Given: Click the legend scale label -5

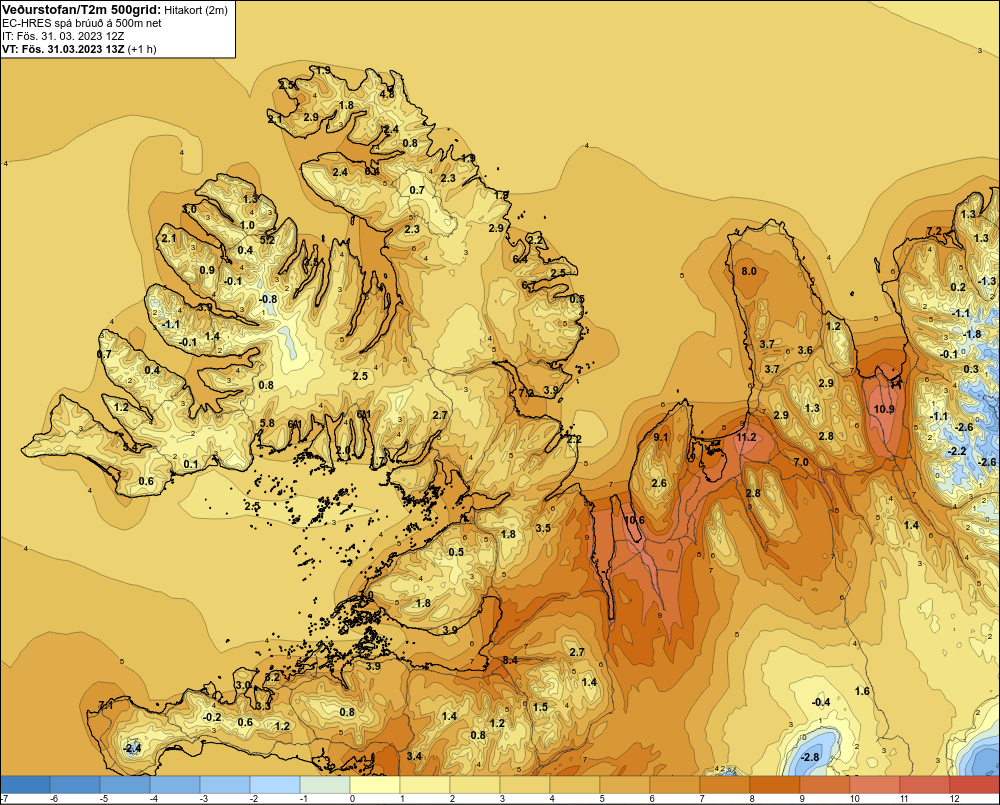Looking at the screenshot, I should 105,799.
